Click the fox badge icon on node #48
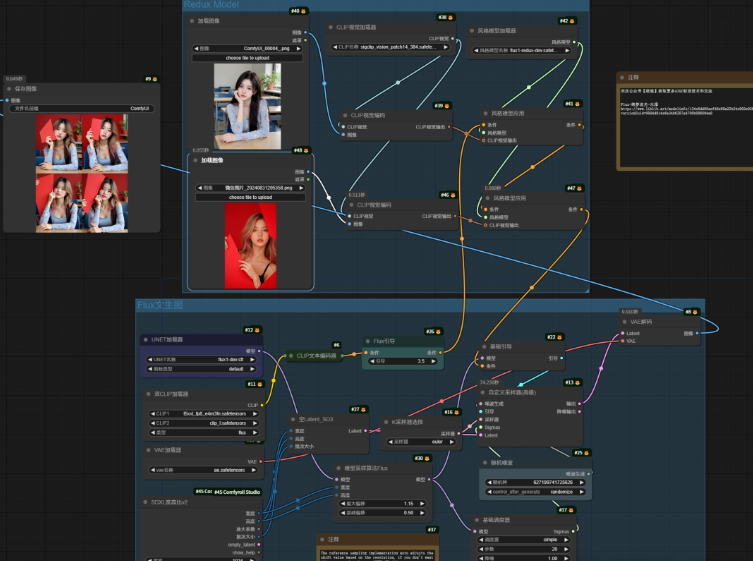 [x=306, y=150]
